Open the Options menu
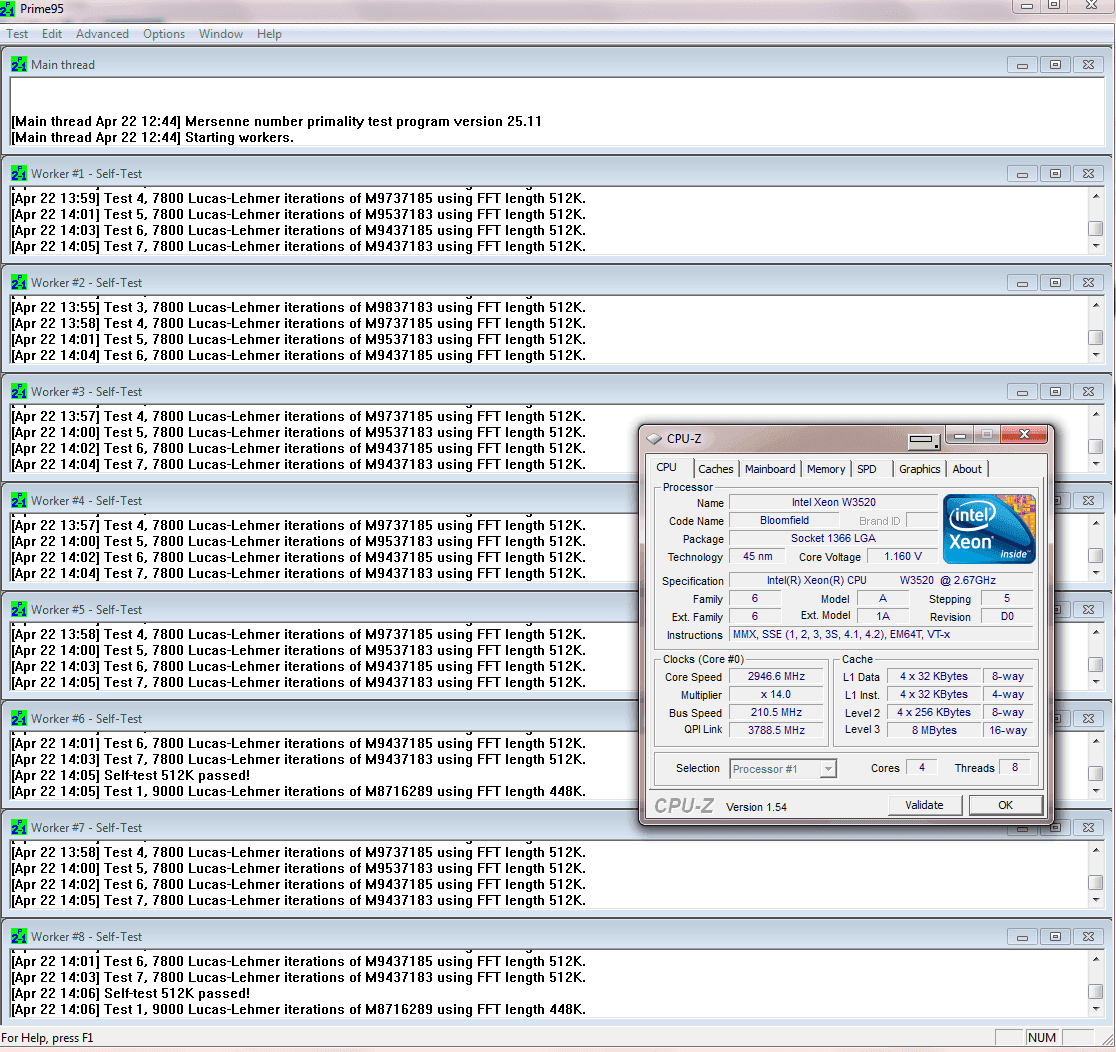 [164, 33]
